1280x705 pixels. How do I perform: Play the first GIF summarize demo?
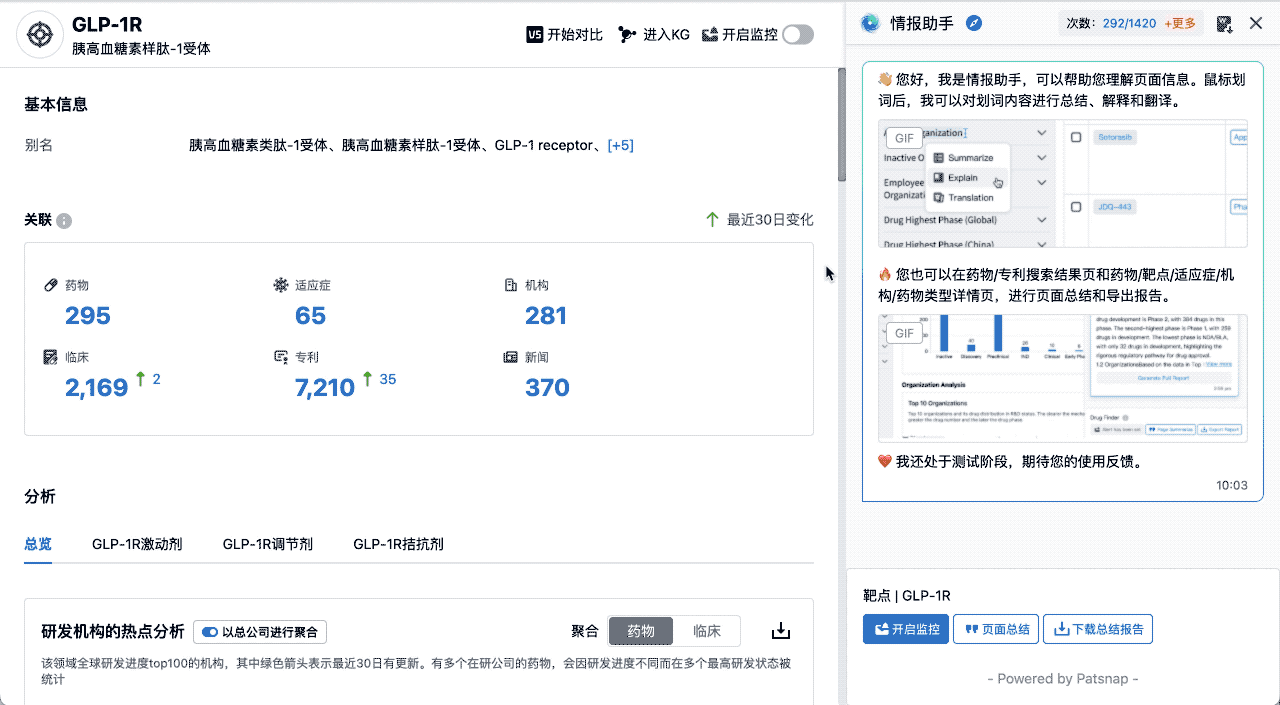pyautogui.click(x=1063, y=185)
